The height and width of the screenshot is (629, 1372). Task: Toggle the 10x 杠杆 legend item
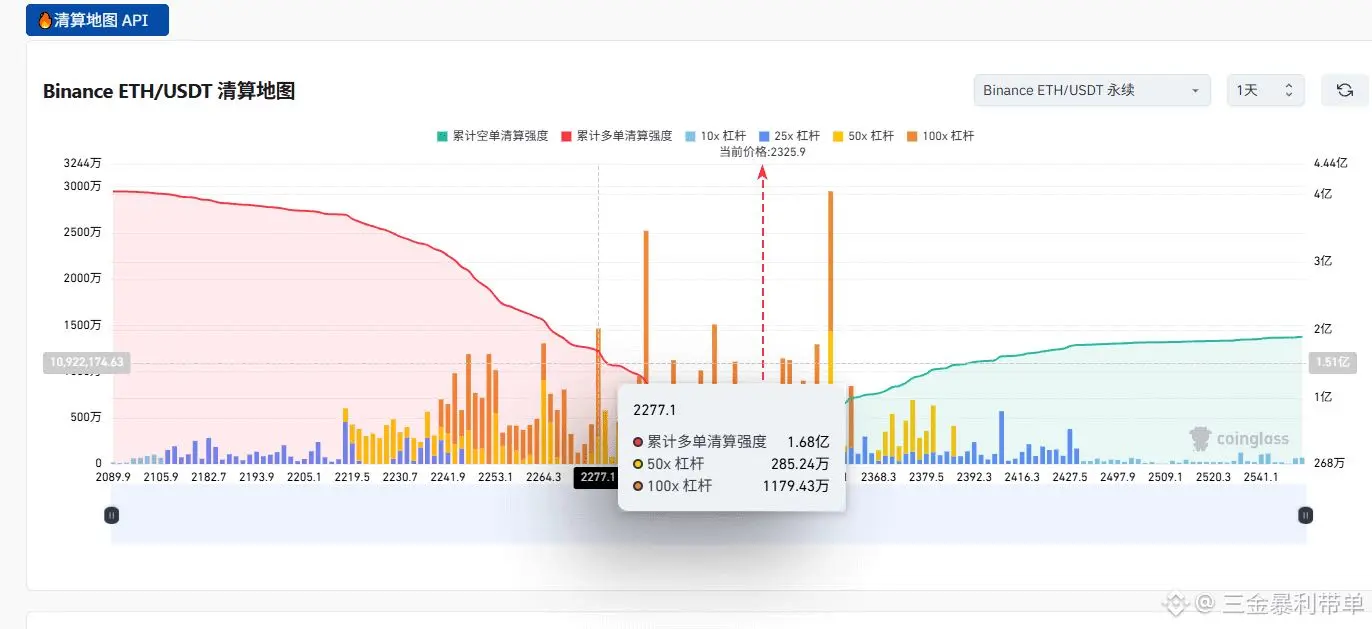pyautogui.click(x=715, y=136)
